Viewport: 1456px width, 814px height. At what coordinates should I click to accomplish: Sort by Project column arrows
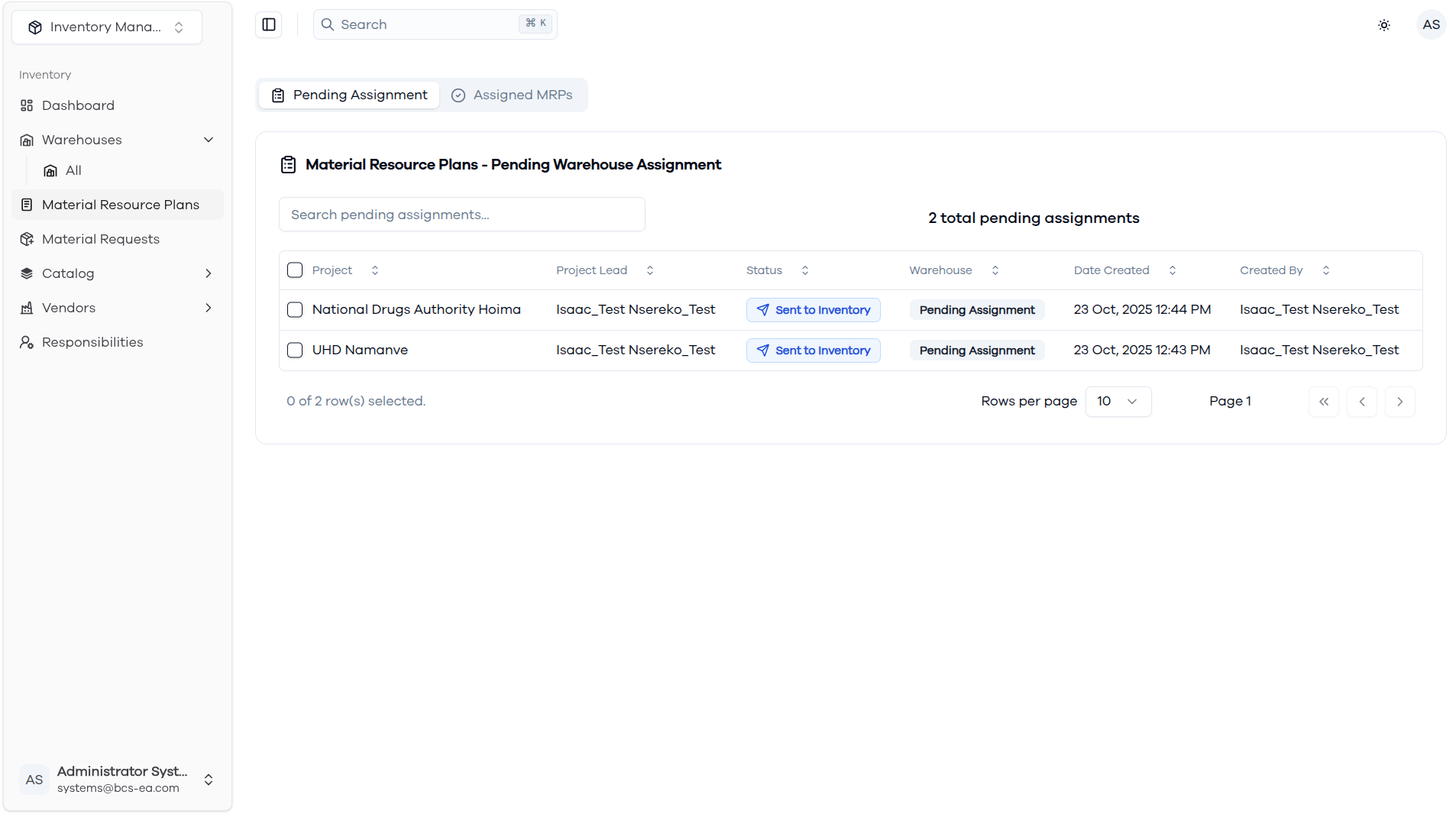click(x=375, y=270)
